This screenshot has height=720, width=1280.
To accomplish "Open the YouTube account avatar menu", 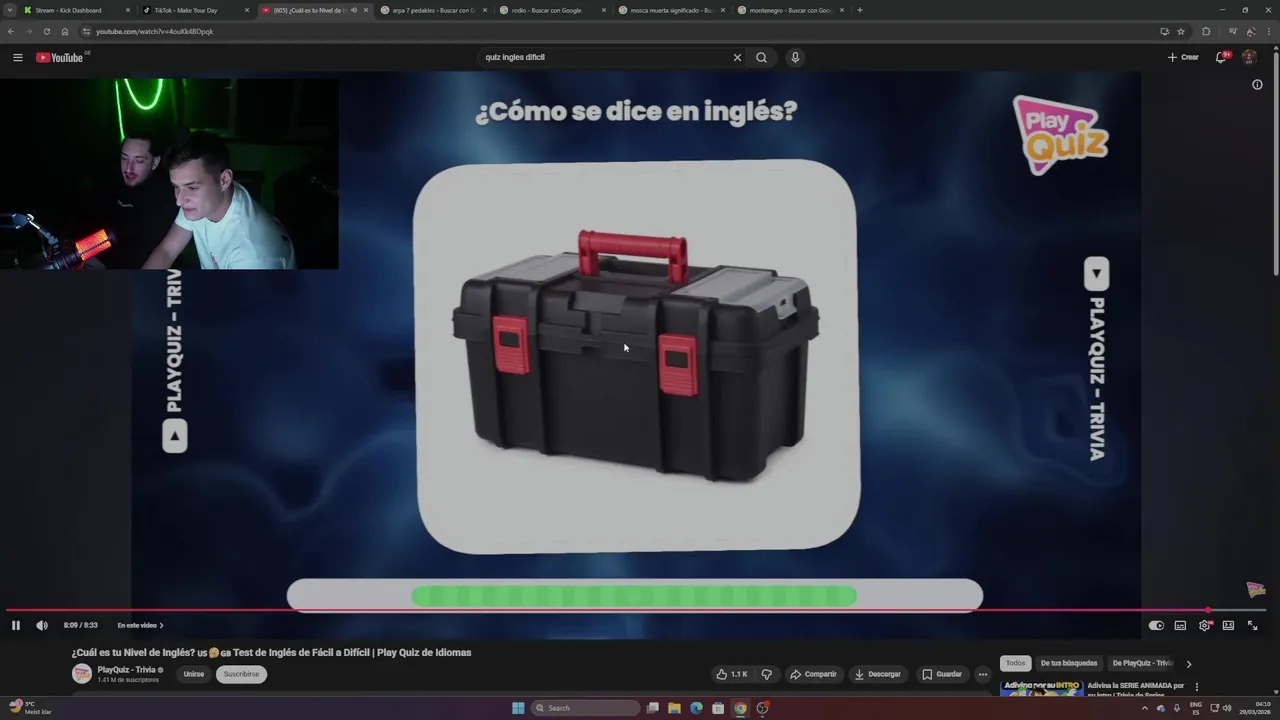I will pyautogui.click(x=1248, y=57).
